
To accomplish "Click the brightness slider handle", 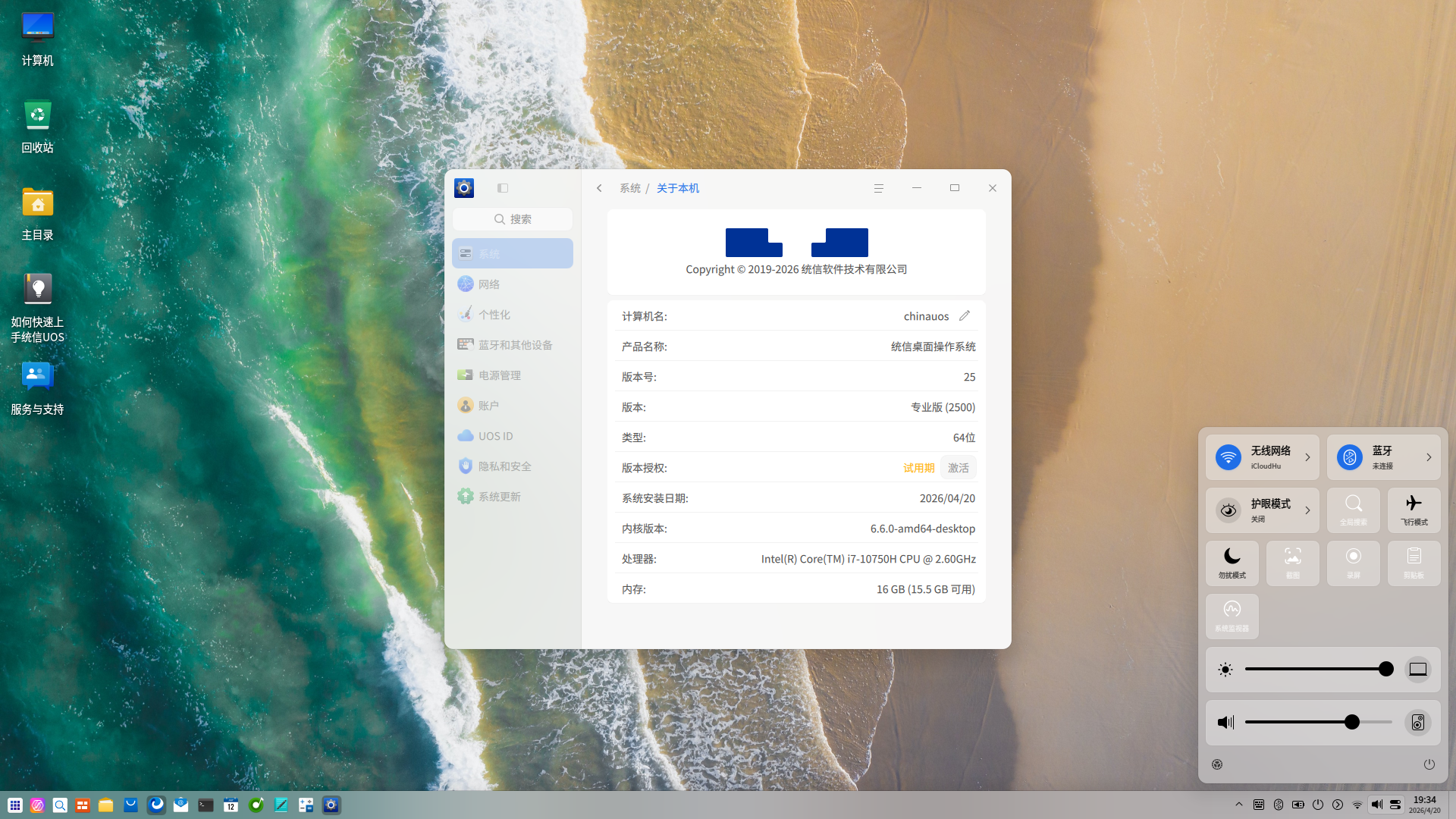I will pyautogui.click(x=1386, y=669).
